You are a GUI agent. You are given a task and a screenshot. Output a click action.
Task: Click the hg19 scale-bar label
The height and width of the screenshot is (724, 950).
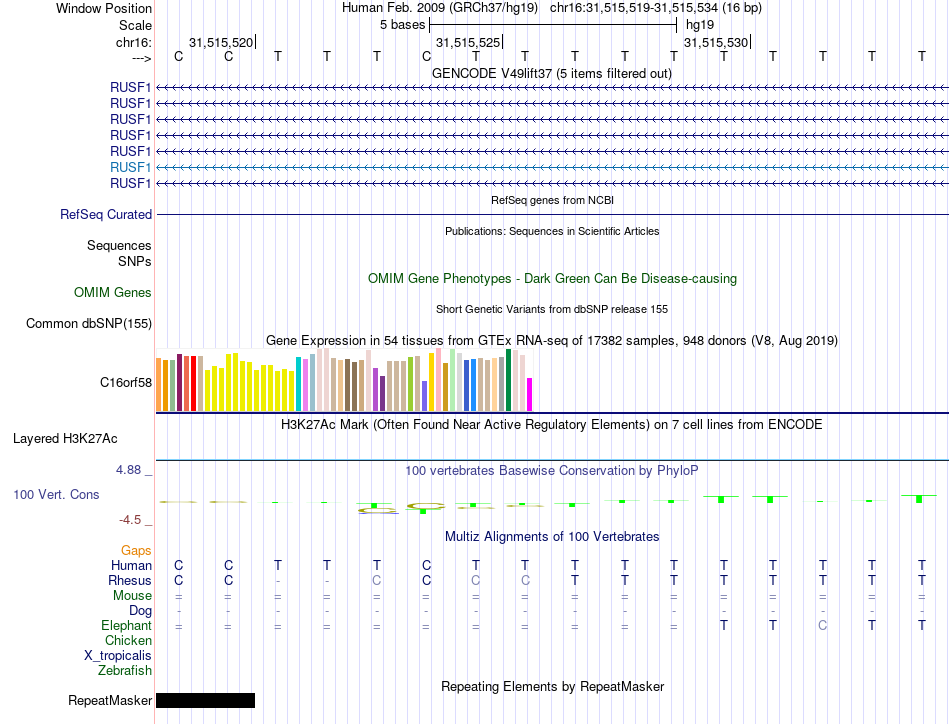pyautogui.click(x=700, y=25)
